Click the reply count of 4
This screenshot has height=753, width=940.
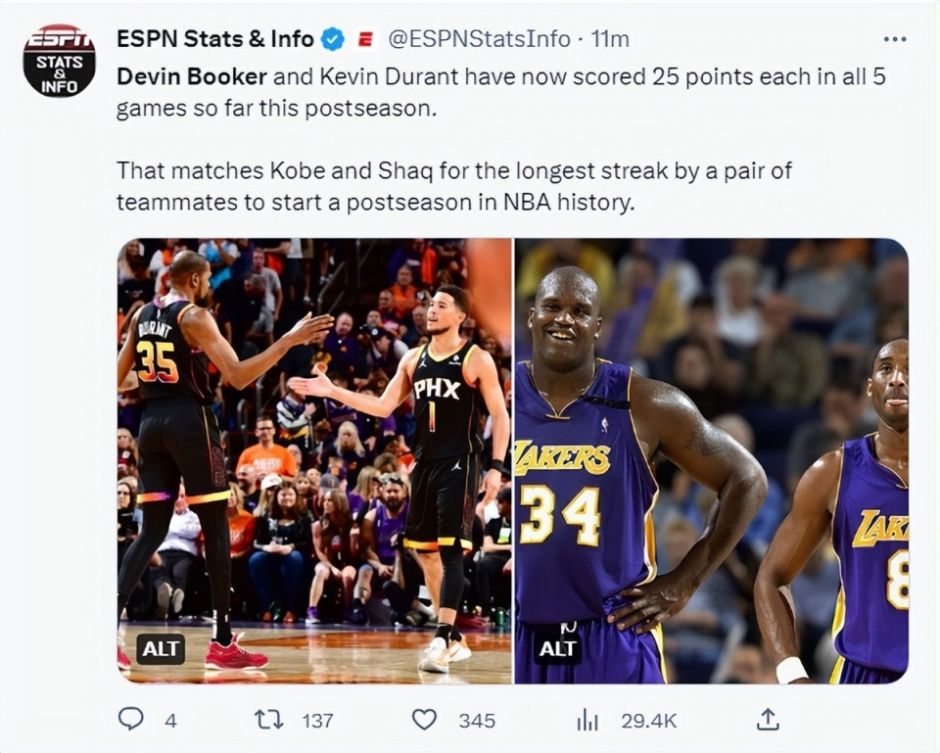170,720
